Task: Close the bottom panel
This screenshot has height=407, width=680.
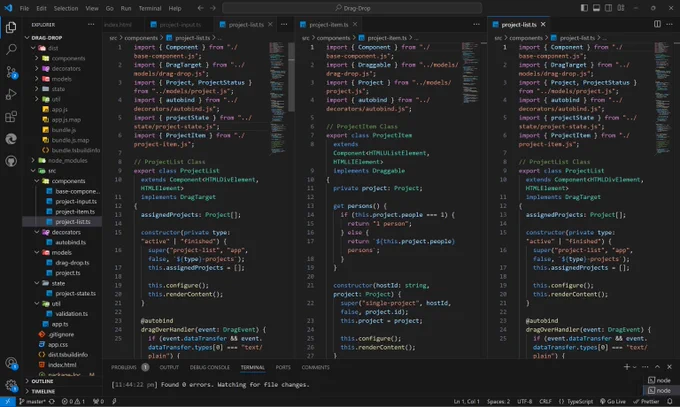Action: (669, 367)
